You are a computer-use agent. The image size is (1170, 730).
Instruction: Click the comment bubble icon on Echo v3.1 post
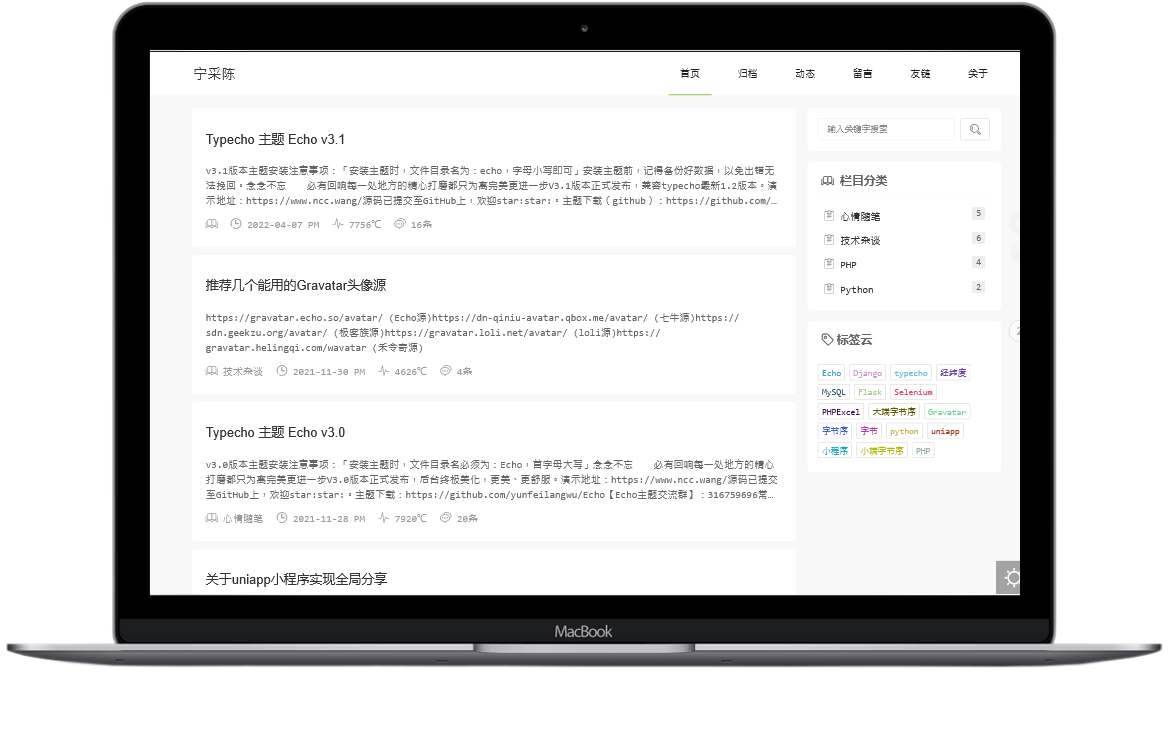(x=400, y=224)
